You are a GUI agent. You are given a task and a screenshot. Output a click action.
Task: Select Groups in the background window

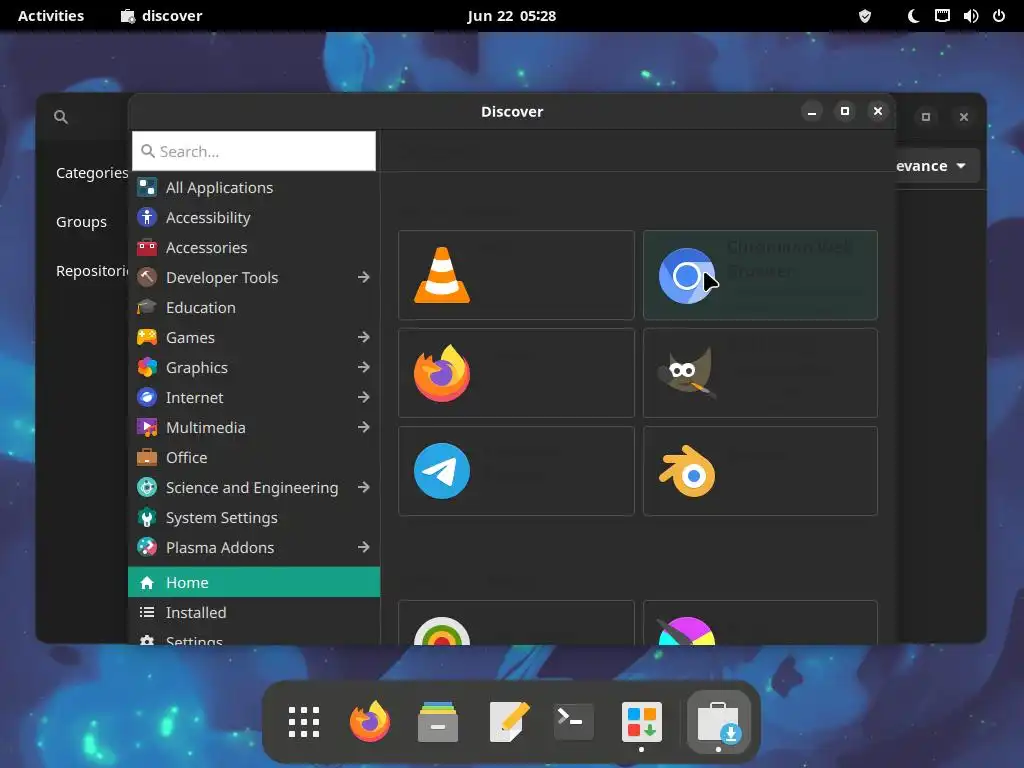[x=82, y=222]
